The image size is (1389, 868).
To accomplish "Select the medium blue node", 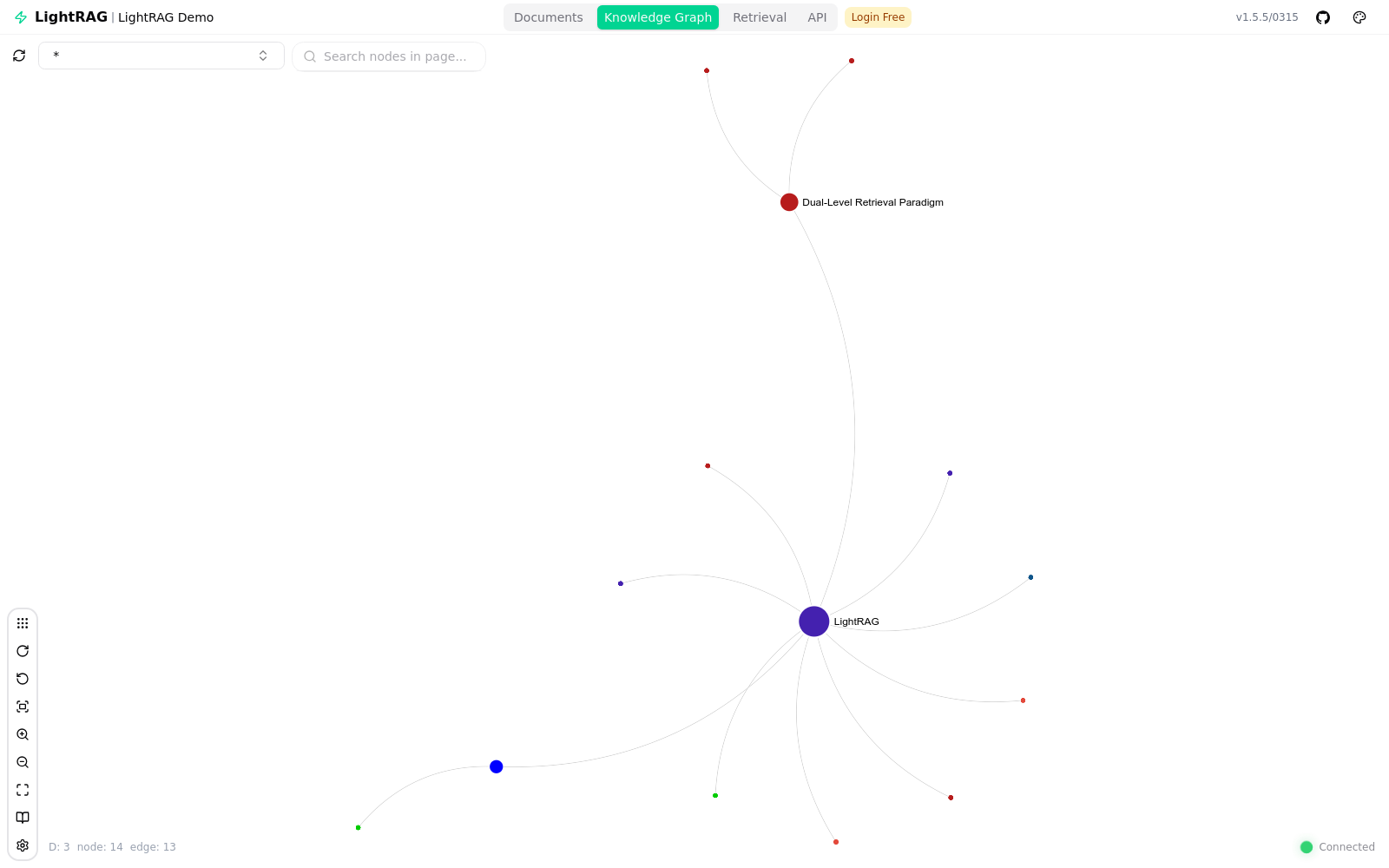I will point(497,766).
